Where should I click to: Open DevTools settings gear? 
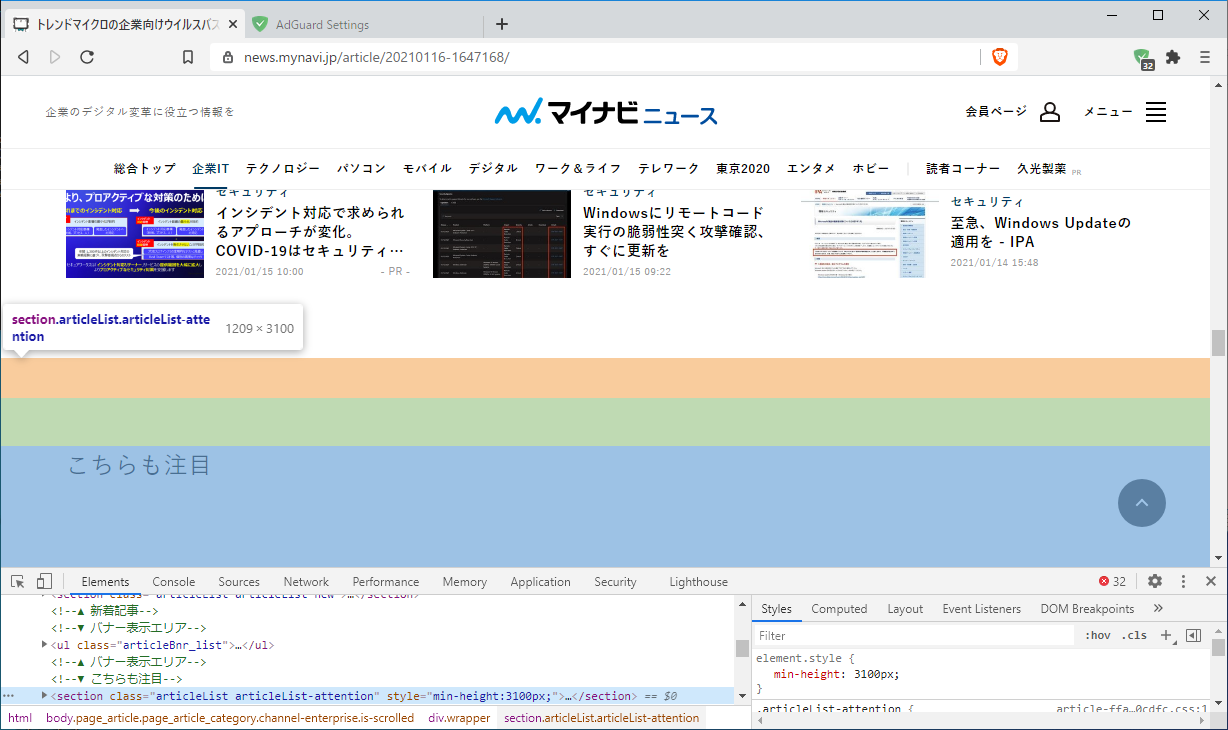1155,580
